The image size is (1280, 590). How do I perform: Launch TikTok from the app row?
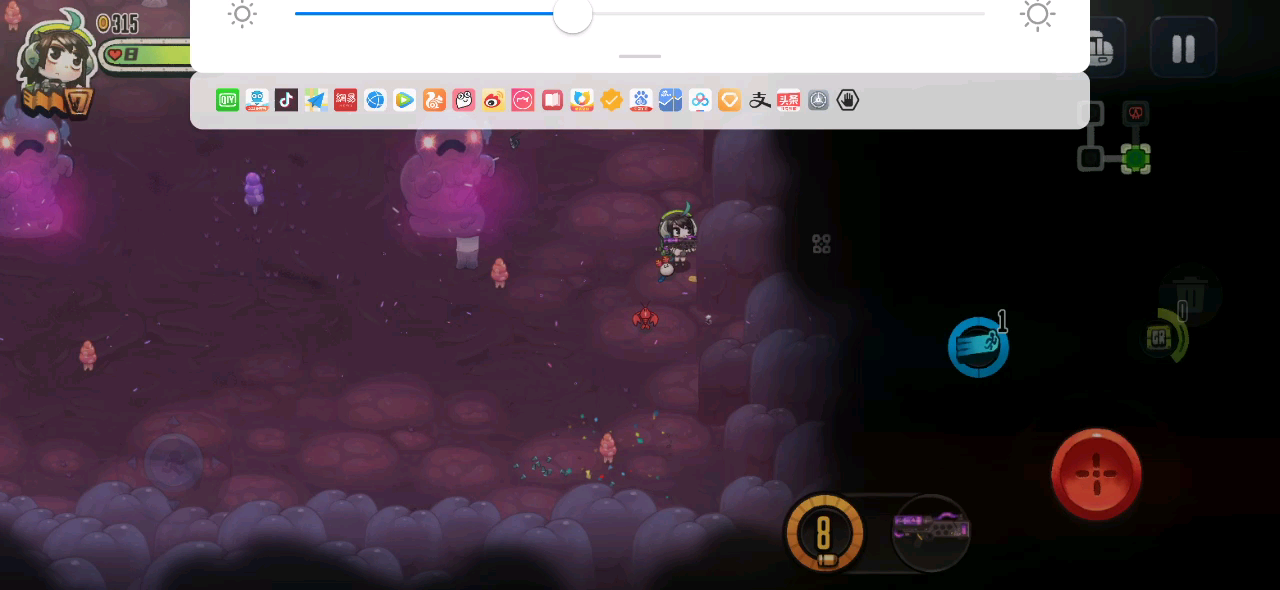[x=287, y=100]
